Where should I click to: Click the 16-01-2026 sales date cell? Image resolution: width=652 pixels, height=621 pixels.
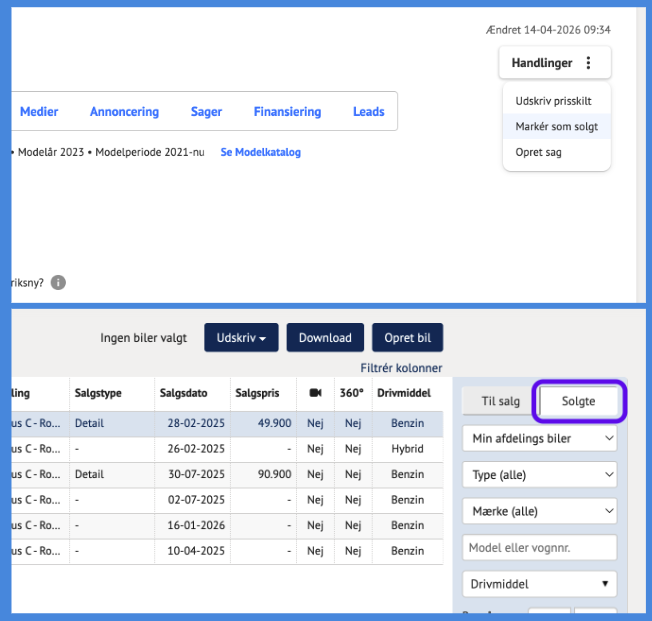pos(196,525)
